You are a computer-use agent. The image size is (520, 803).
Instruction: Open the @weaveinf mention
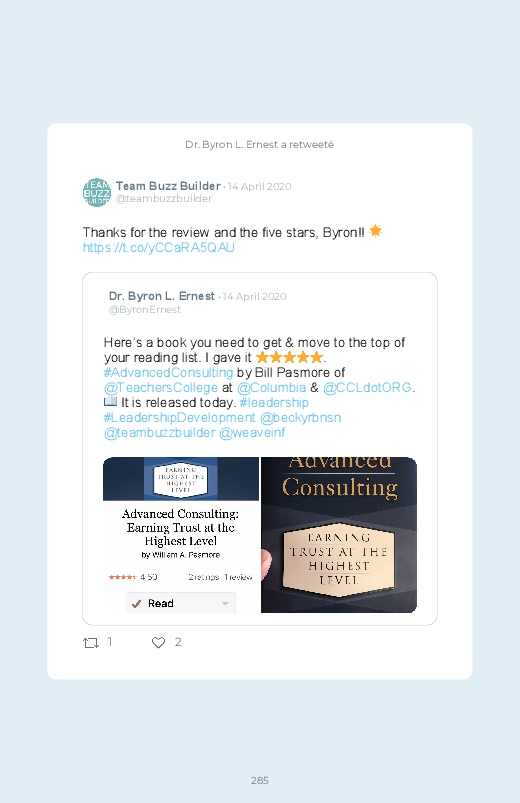click(252, 433)
